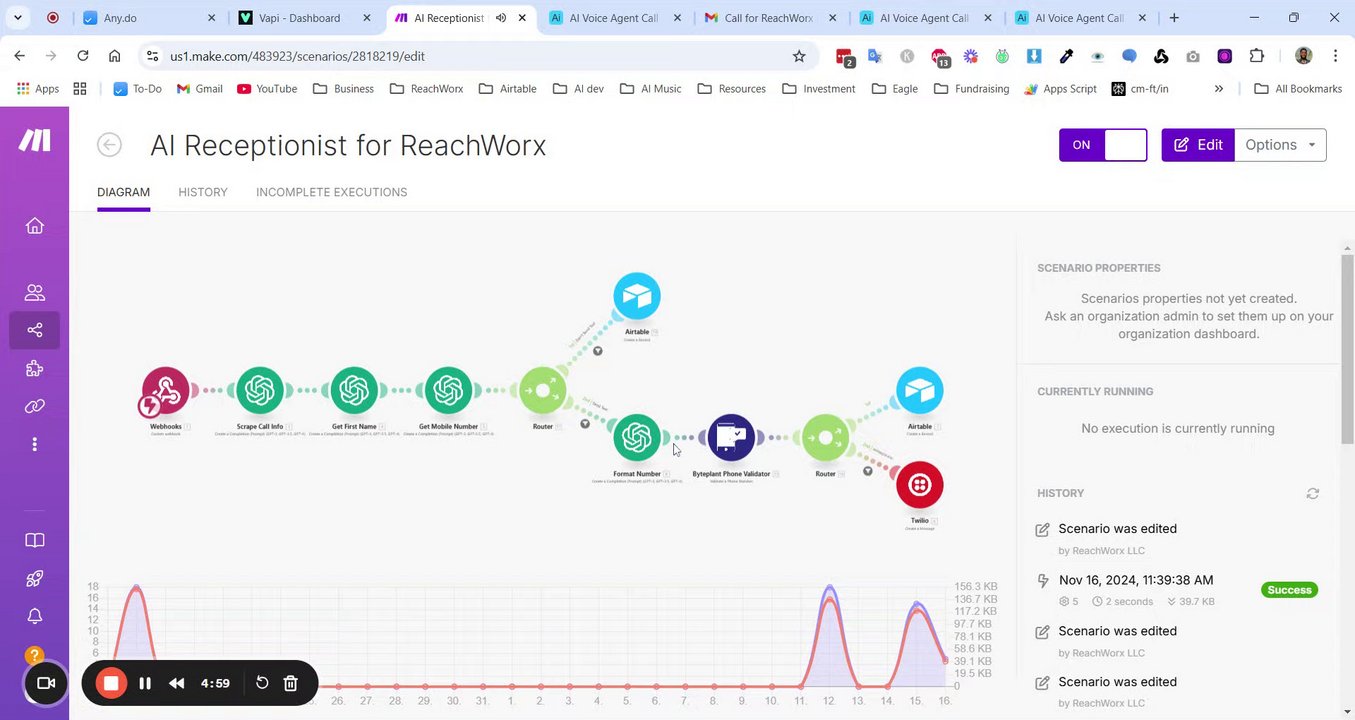Screen dimensions: 1355x720
Task: Open the Format Number OpenAI module
Action: [x=637, y=438]
